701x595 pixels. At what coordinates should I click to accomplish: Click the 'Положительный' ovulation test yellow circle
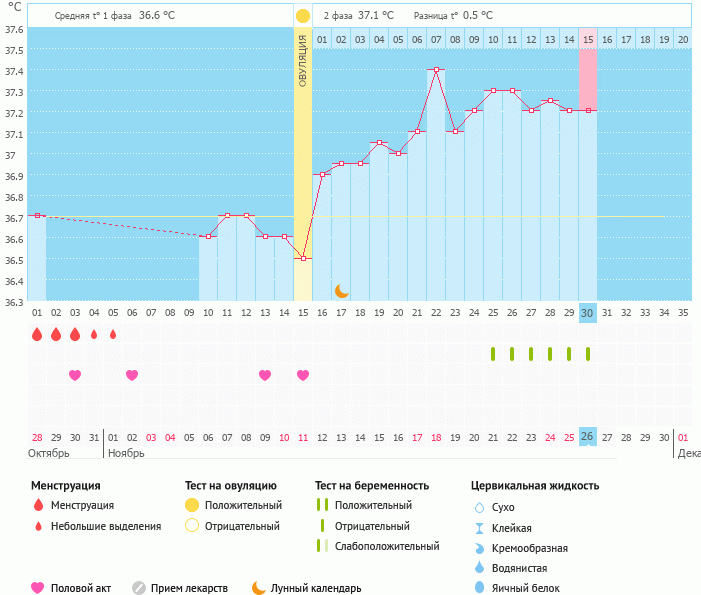(192, 505)
